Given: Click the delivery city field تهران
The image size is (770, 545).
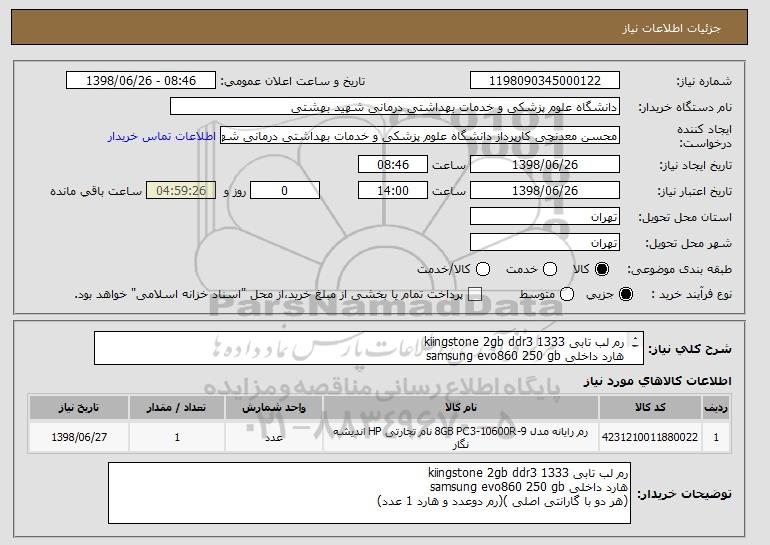Looking at the screenshot, I should (545, 243).
